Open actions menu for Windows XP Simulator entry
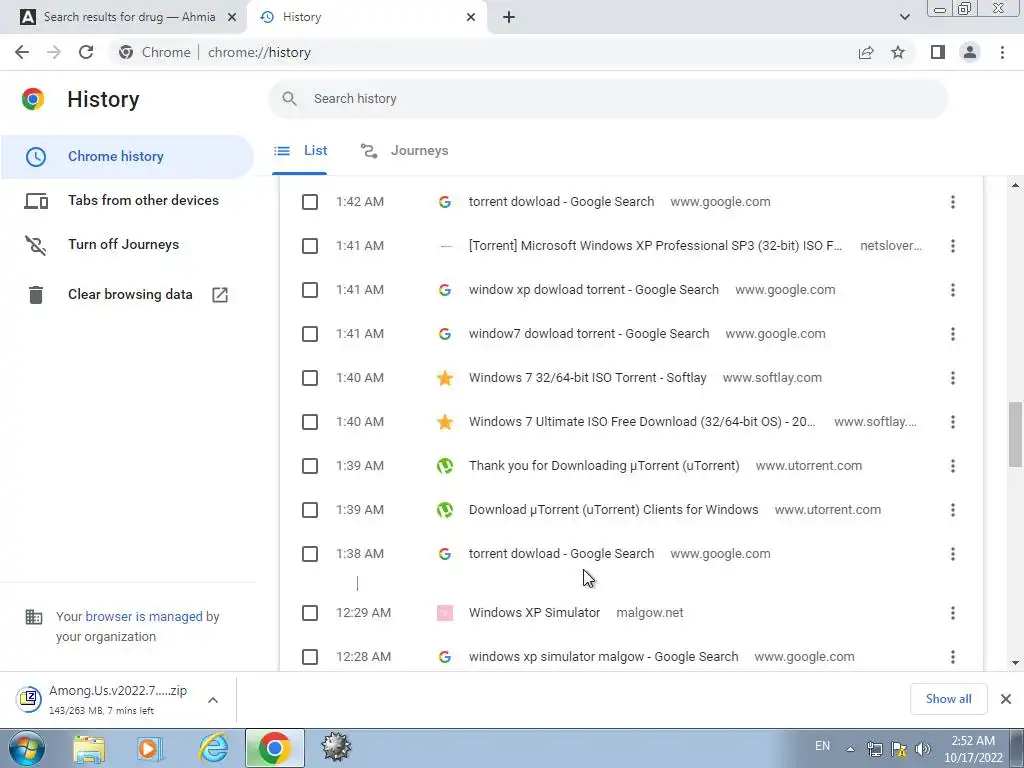This screenshot has width=1024, height=768. pyautogui.click(x=953, y=613)
